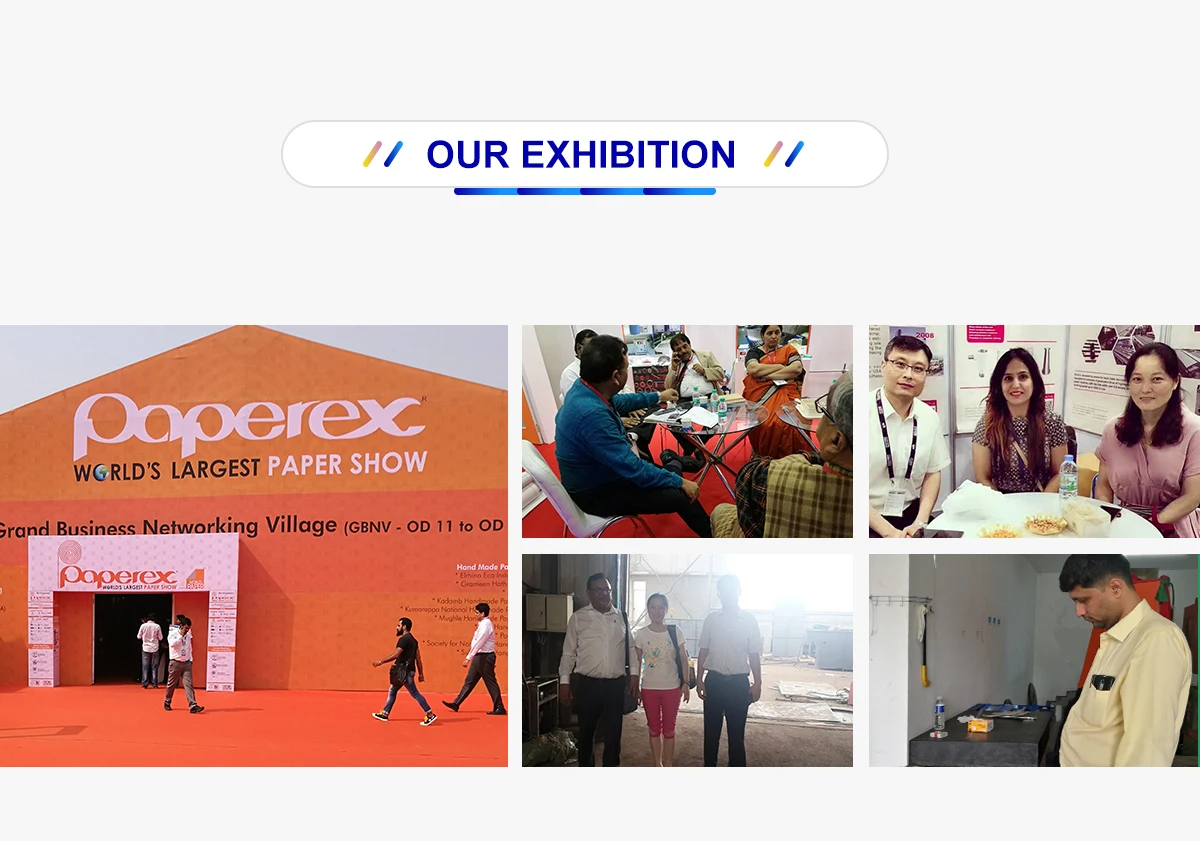The height and width of the screenshot is (841, 1200).
Task: Click the water bottle on white table
Action: [x=1068, y=478]
